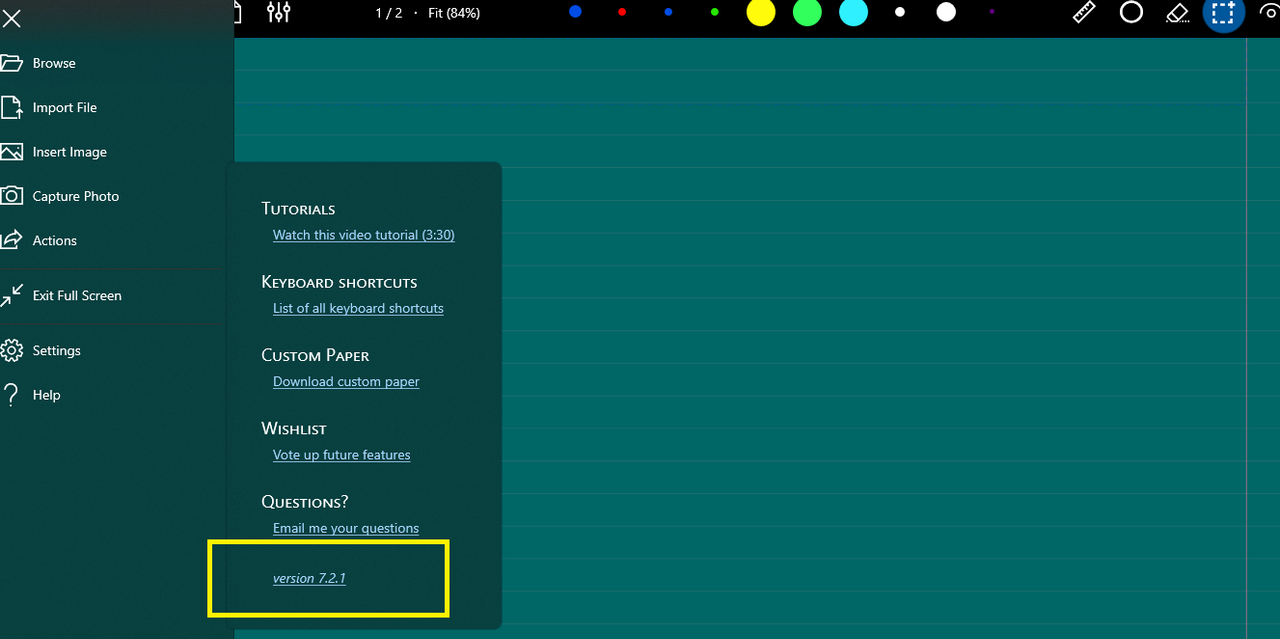
Task: Click the Email me your questions link
Action: point(346,528)
